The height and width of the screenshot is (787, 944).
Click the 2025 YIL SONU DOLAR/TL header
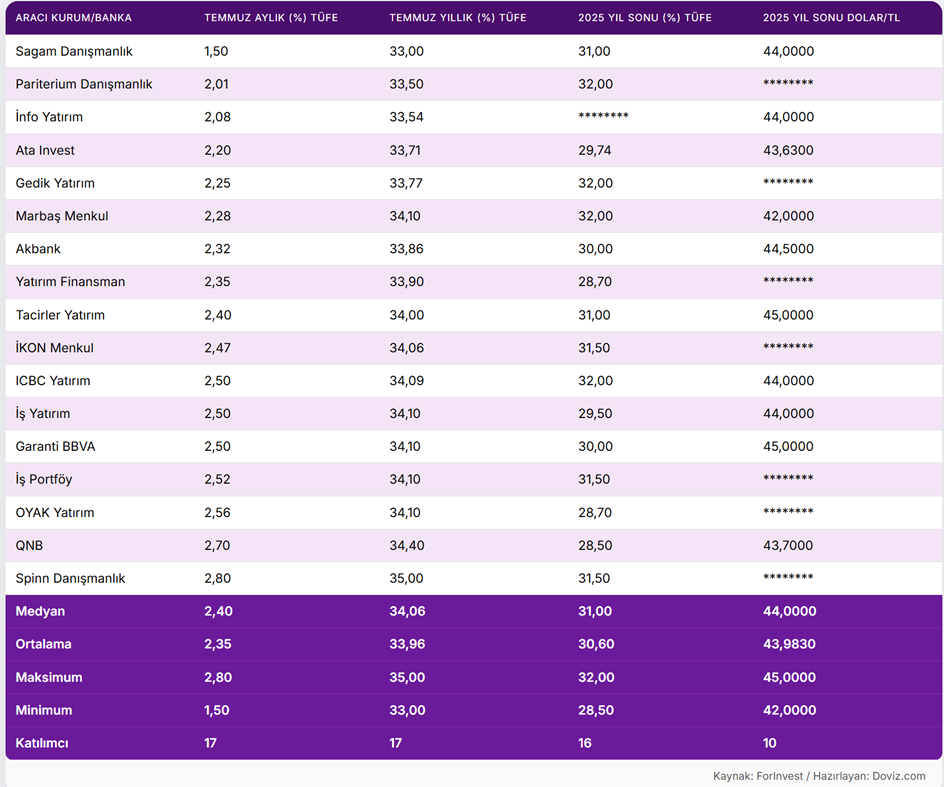tap(830, 18)
